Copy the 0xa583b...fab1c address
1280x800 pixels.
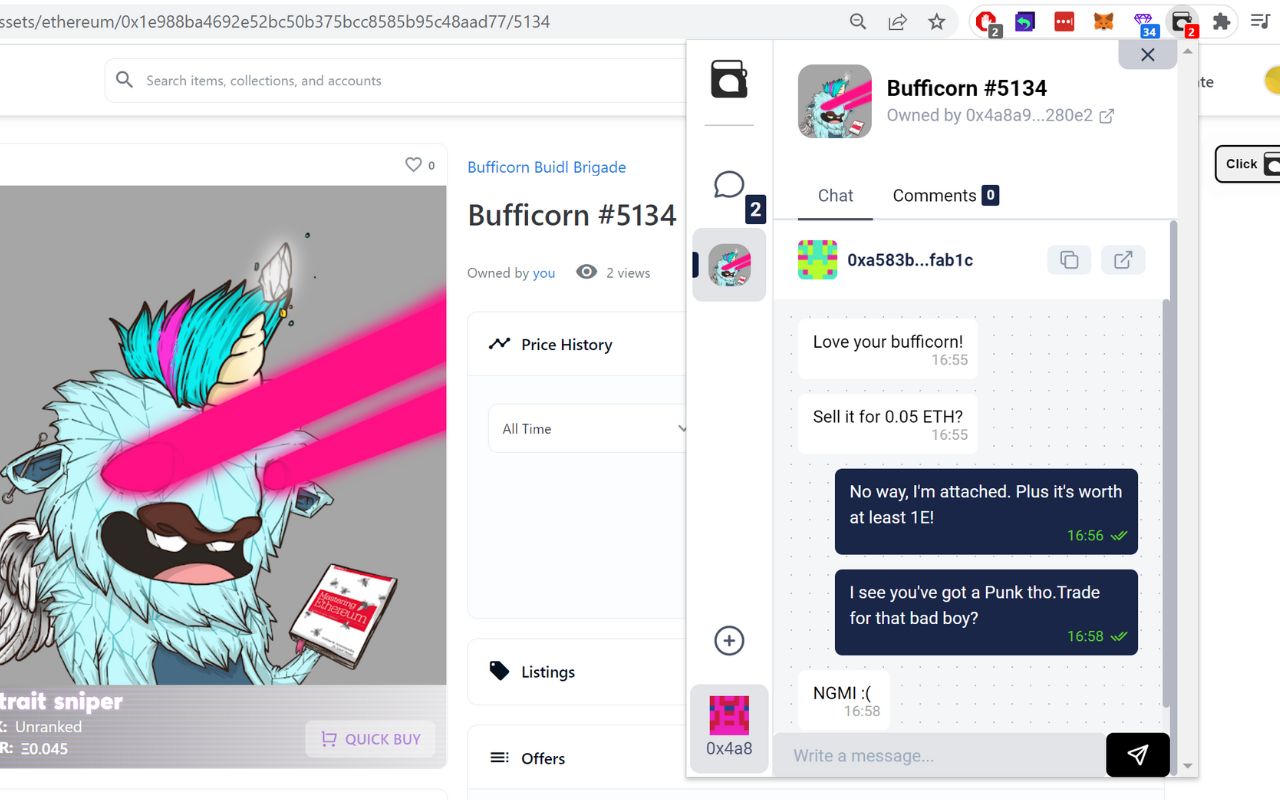coord(1069,260)
